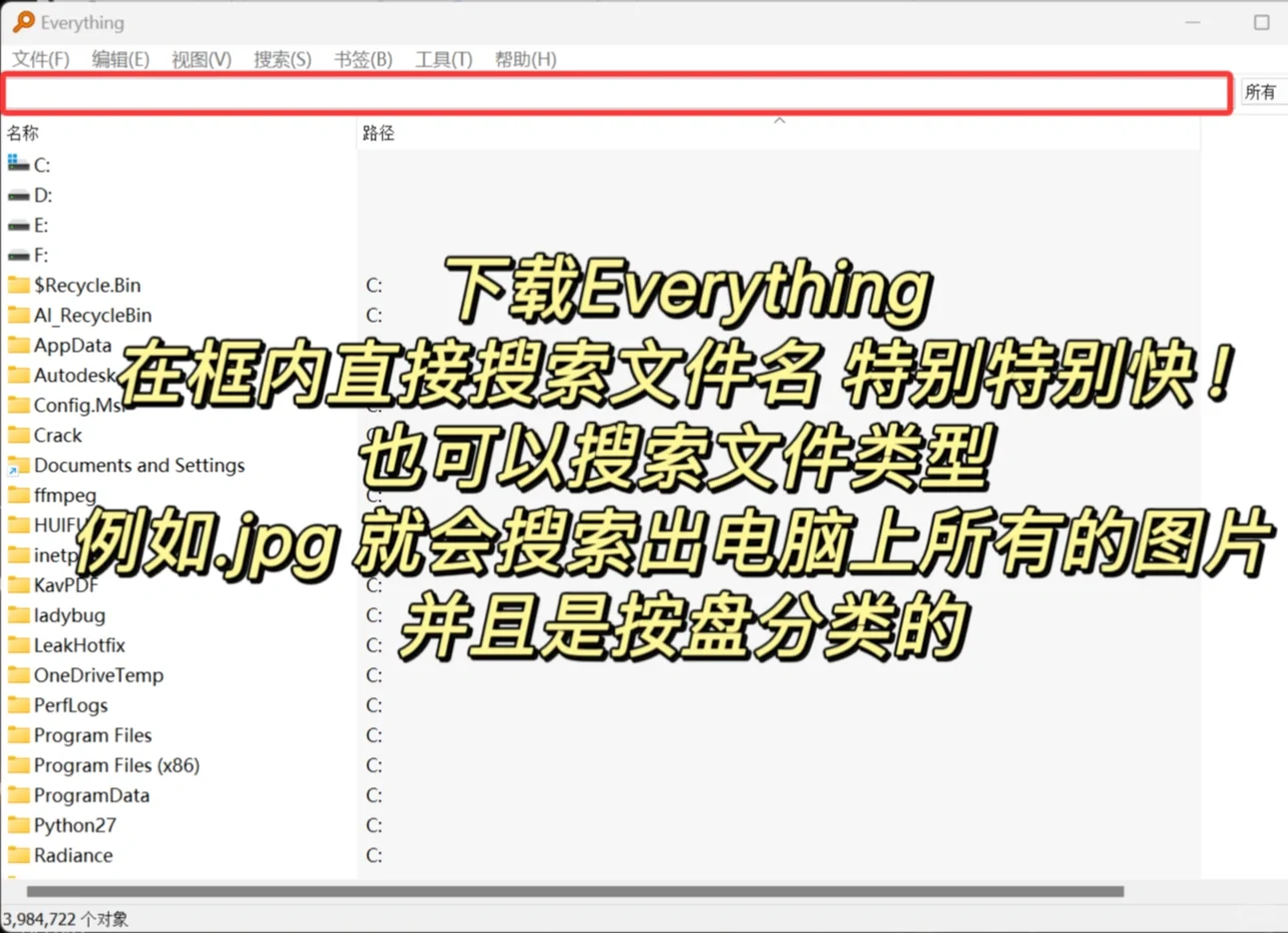Viewport: 1288px width, 933px height.
Task: Click the $Recycle.Bin folder icon
Action: coord(18,285)
